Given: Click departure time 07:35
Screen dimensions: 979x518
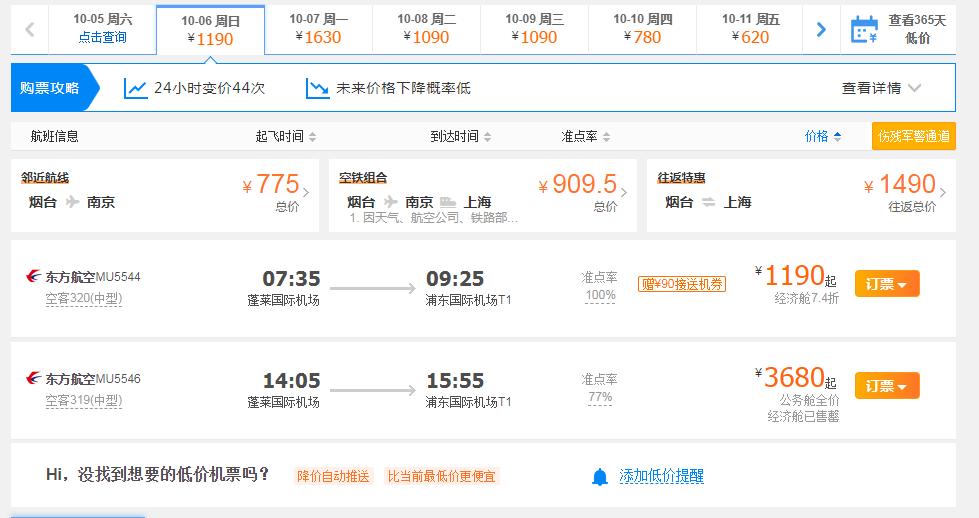Looking at the screenshot, I should click(291, 278).
